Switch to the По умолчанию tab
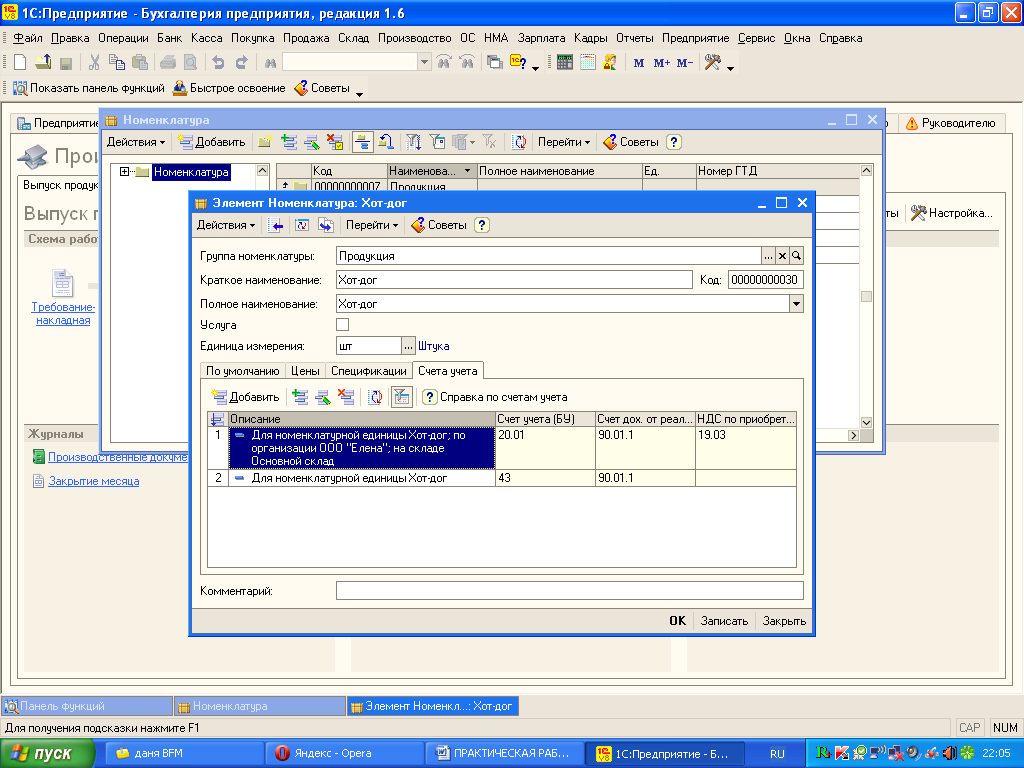The image size is (1024, 768). pos(242,371)
